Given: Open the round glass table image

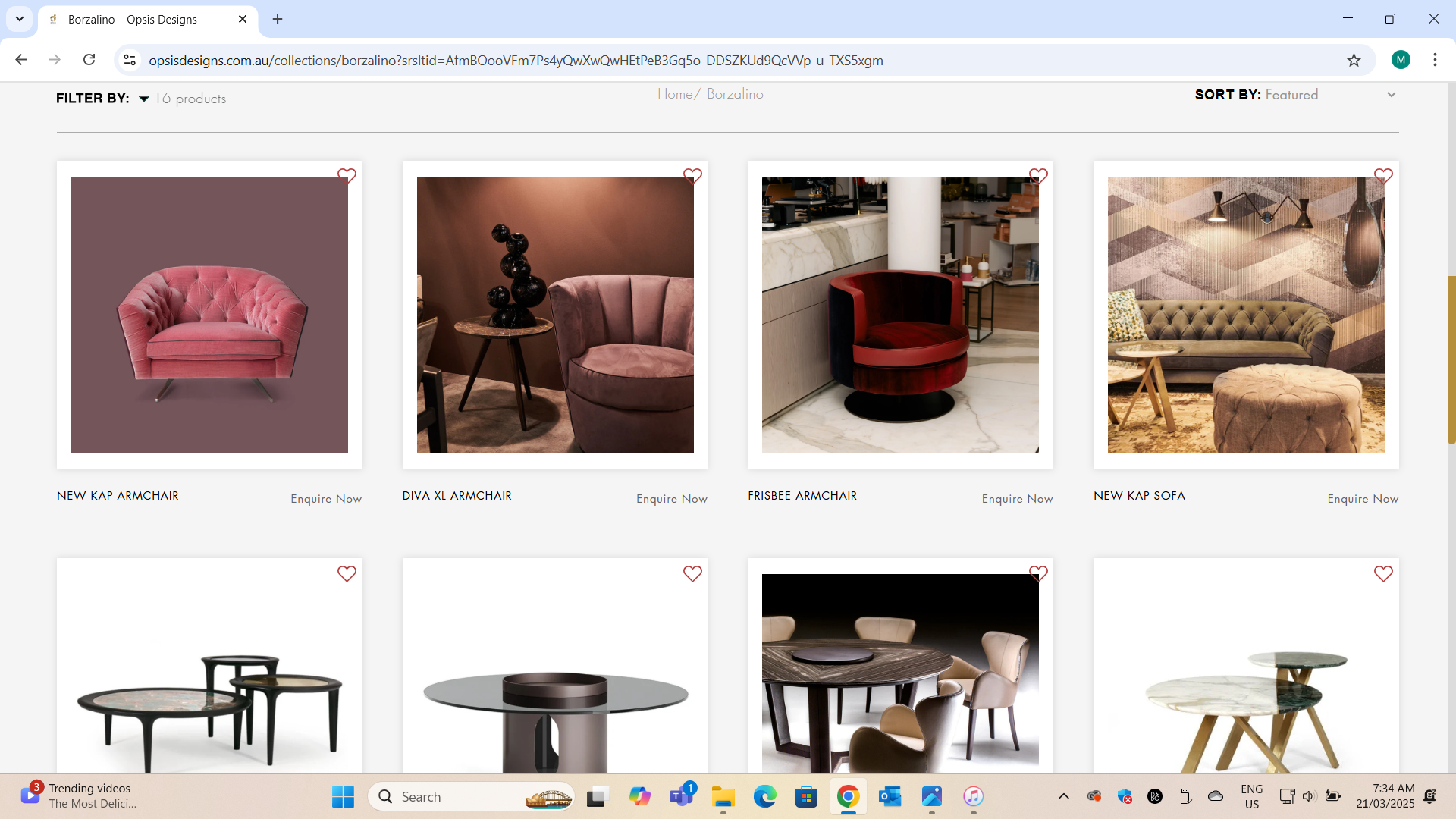Looking at the screenshot, I should click(555, 675).
